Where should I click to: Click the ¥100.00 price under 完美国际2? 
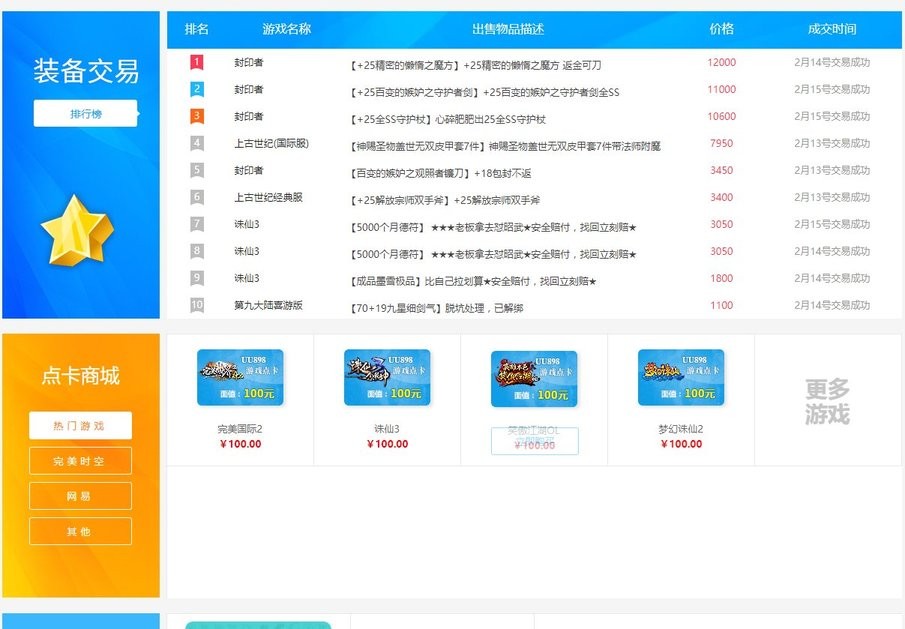point(243,444)
